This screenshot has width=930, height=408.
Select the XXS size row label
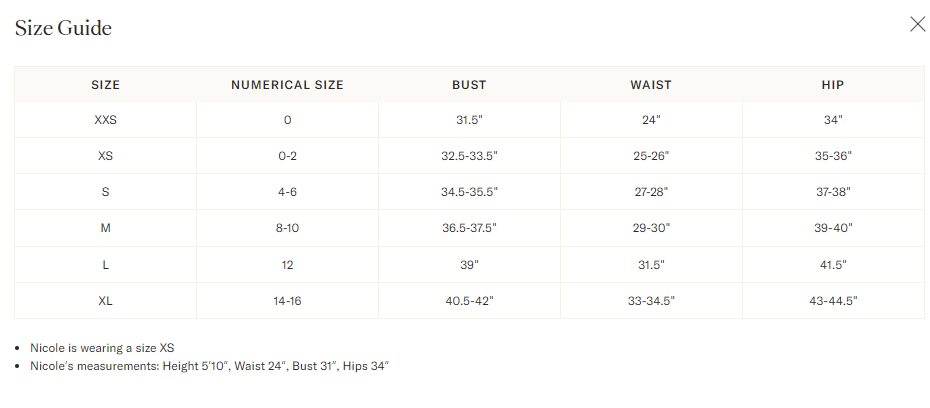[x=106, y=120]
